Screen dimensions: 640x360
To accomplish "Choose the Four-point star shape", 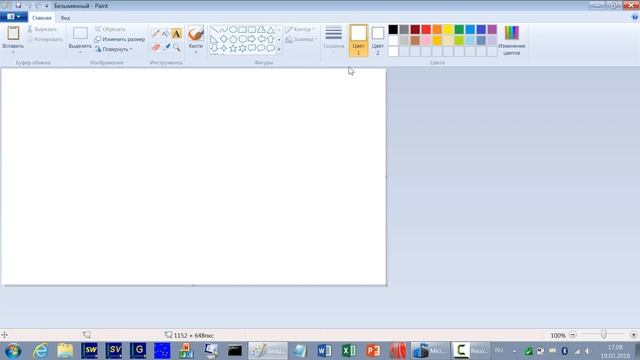I will click(224, 49).
